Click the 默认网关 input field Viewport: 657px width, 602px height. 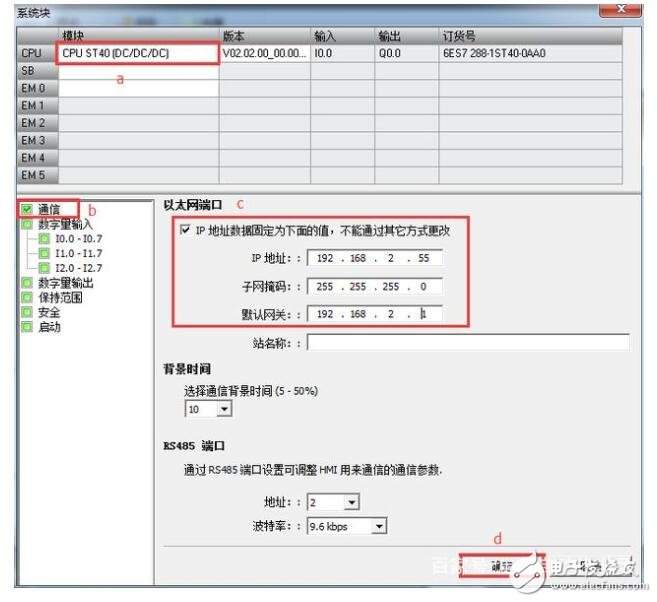(x=375, y=314)
